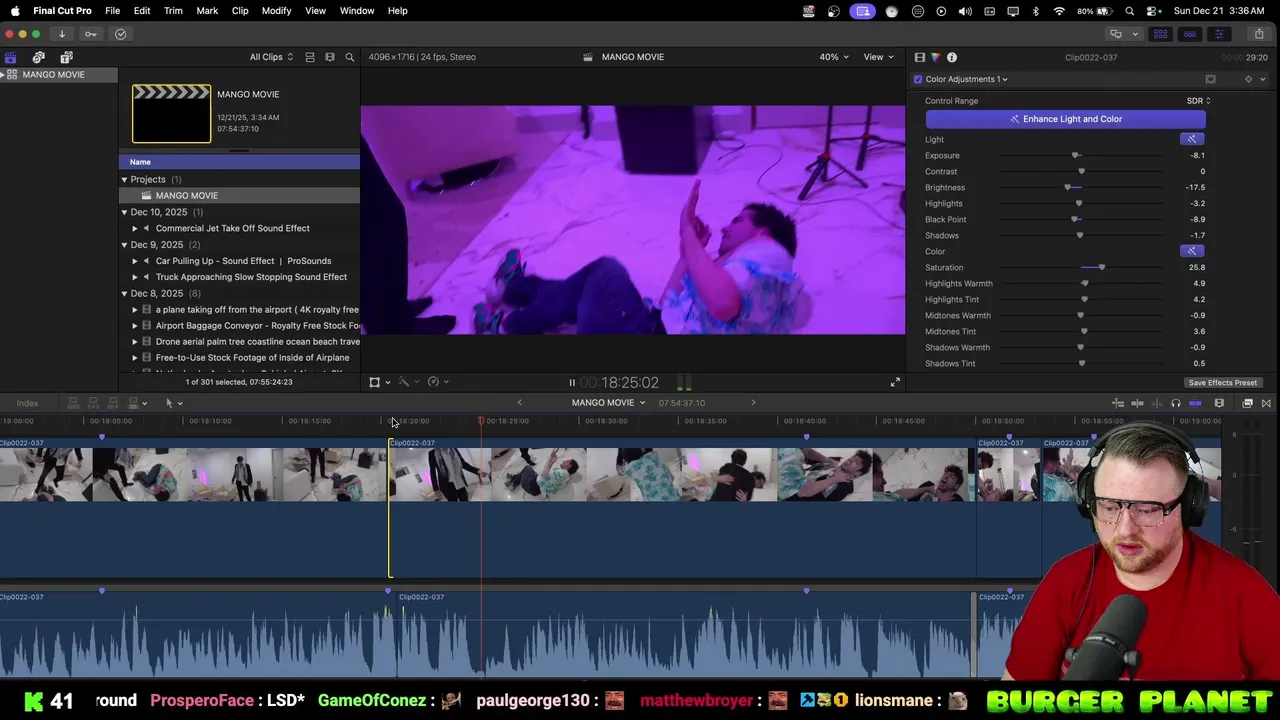Open the Color Adjustments 1 effect dropdown
The width and height of the screenshot is (1280, 720).
tap(966, 79)
